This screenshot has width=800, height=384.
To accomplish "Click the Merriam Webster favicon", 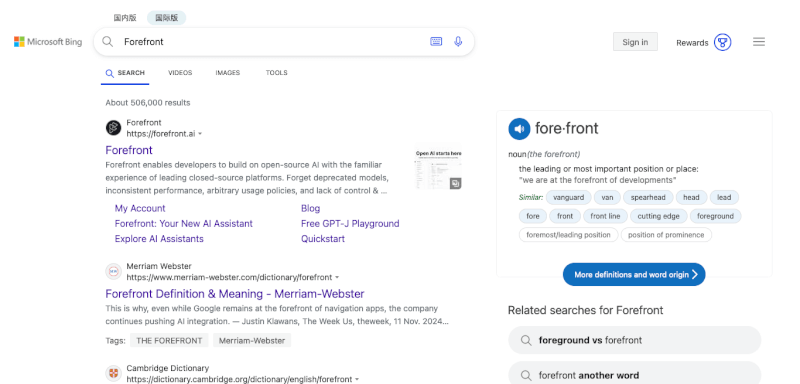I will click(x=113, y=271).
